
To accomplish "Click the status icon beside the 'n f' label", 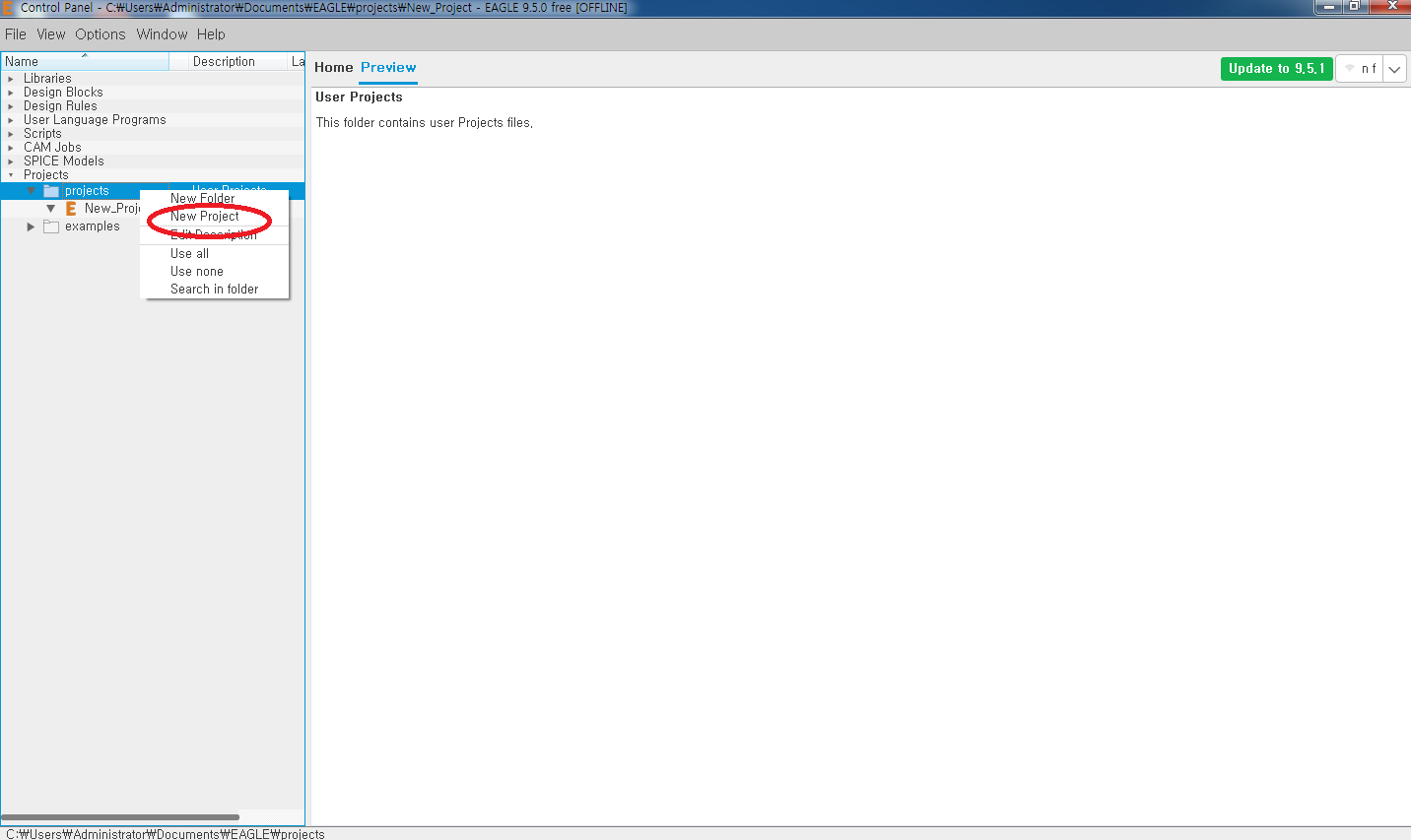I will coord(1350,68).
